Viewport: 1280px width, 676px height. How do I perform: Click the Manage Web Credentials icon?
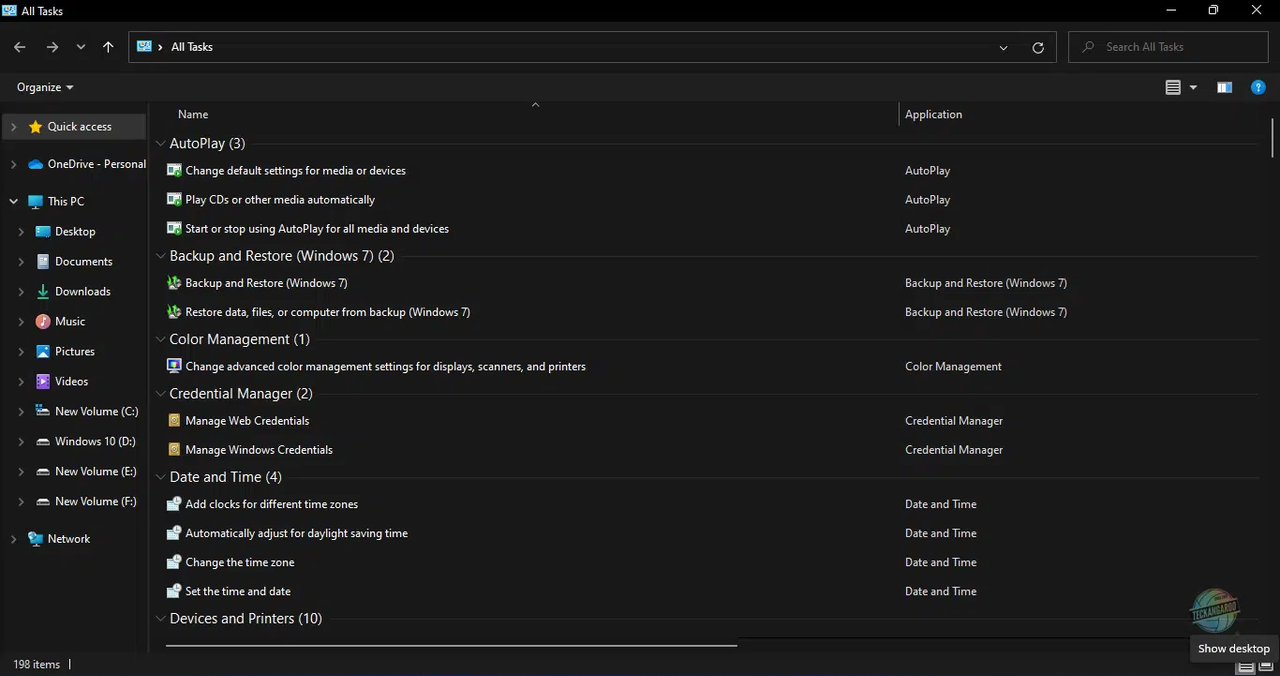174,421
